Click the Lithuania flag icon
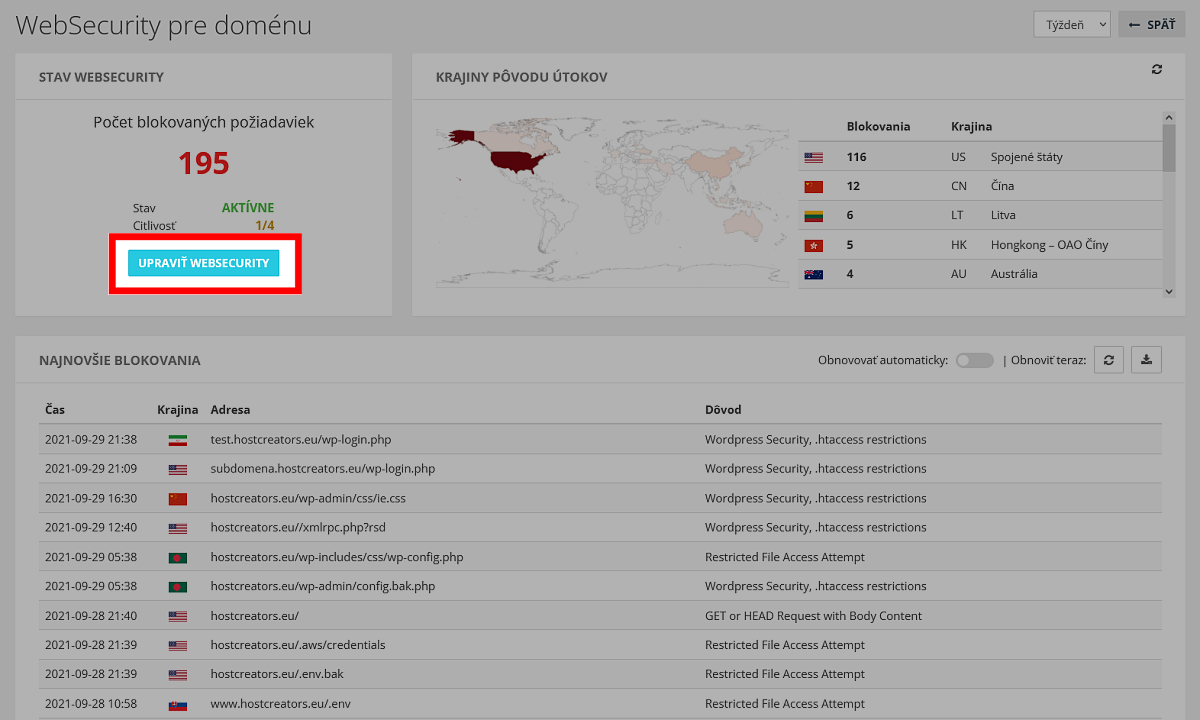This screenshot has height=720, width=1200. (813, 215)
